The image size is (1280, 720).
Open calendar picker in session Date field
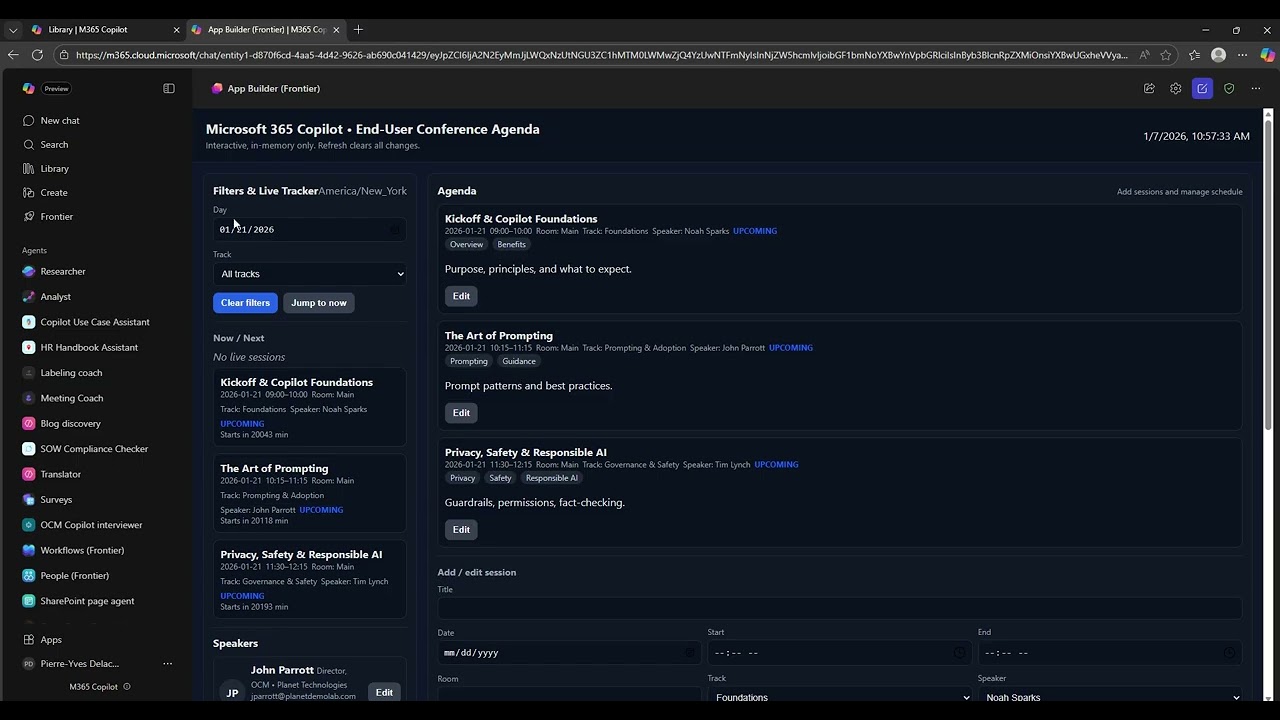(689, 653)
